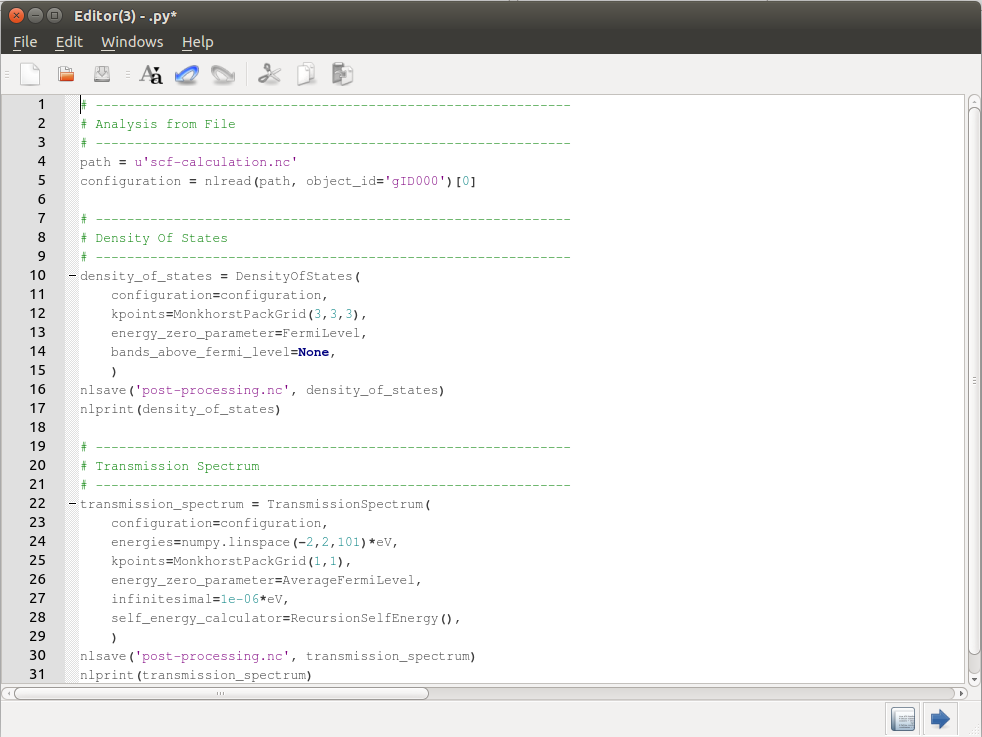Click the toolbar drag handle before the font icon
This screenshot has width=982, height=737.
pos(128,75)
